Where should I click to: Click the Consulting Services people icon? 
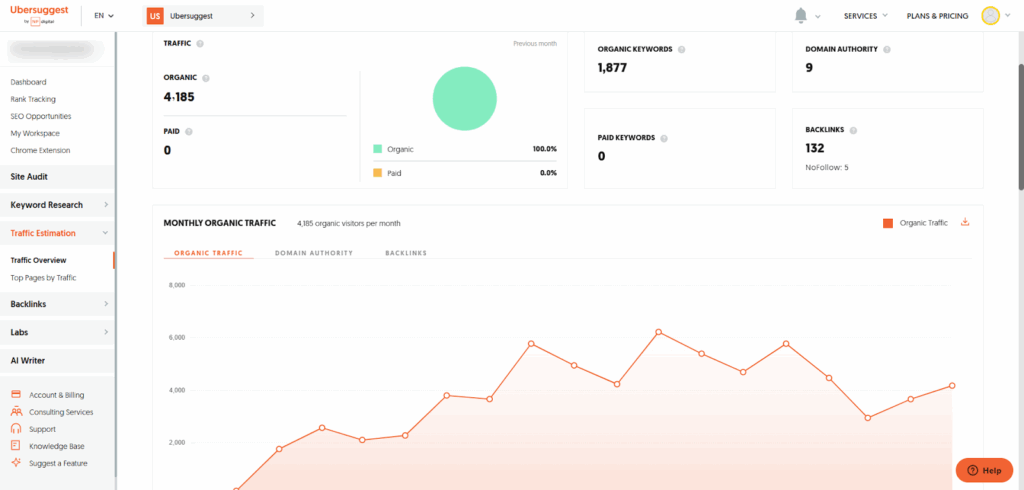coord(16,412)
